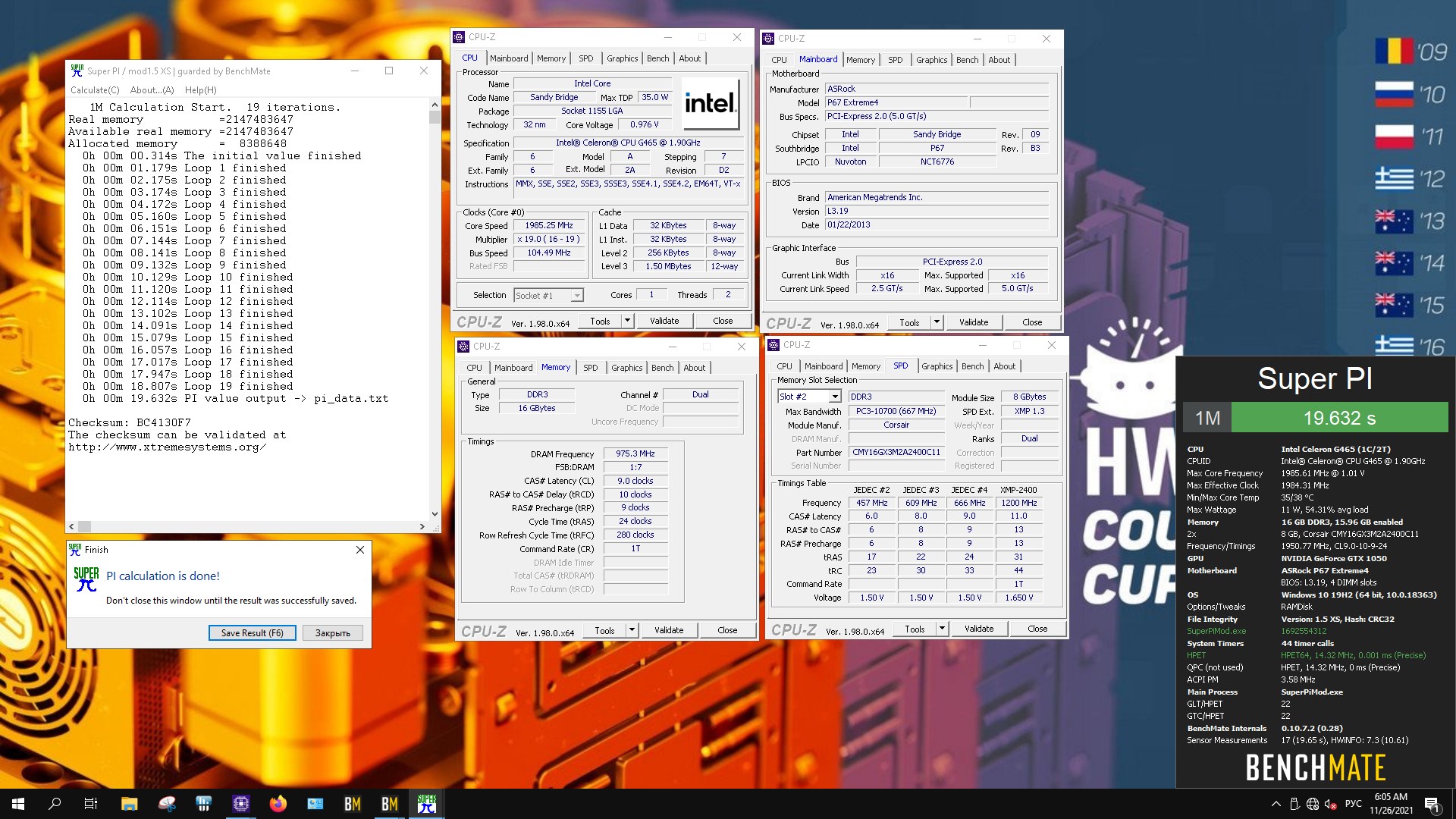Click Close in CPU-Z Mainboard window
Image resolution: width=1456 pixels, height=819 pixels.
pyautogui.click(x=1032, y=322)
